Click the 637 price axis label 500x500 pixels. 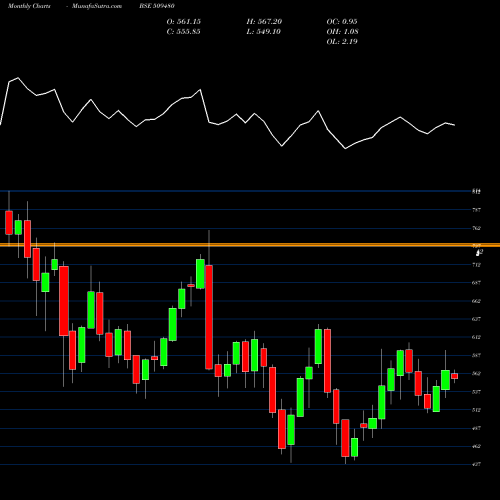(x=477, y=319)
